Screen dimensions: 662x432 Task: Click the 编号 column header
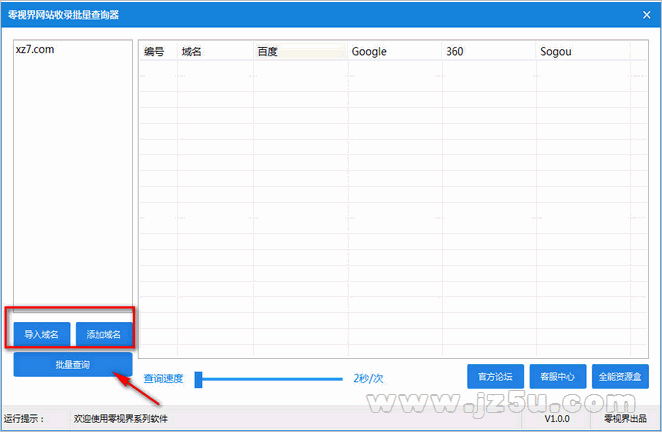[158, 52]
